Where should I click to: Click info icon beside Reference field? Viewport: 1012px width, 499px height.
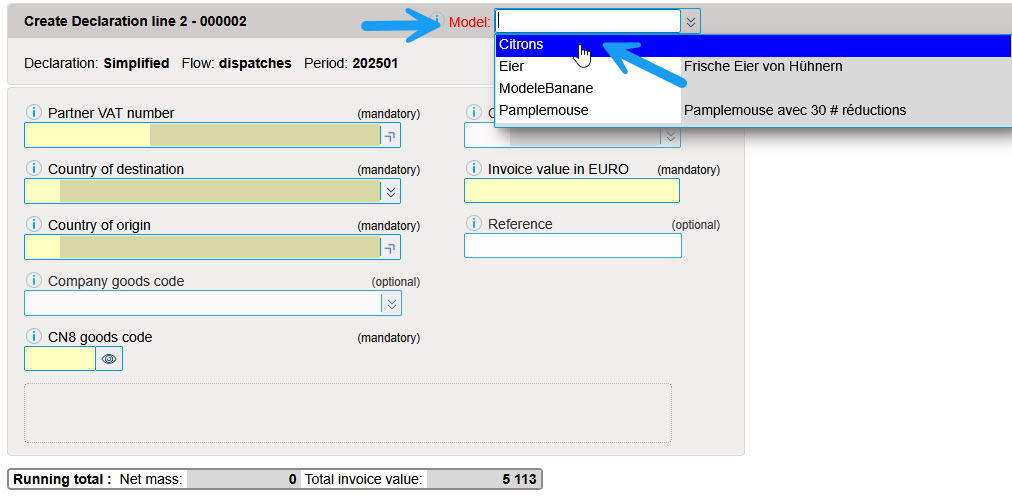[474, 224]
